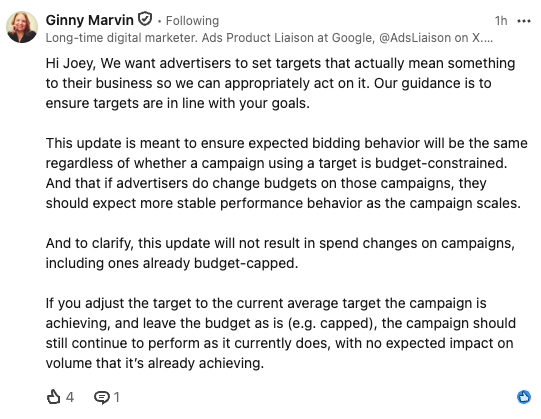
Task: Show the 1 reply count
Action: pyautogui.click(x=117, y=397)
